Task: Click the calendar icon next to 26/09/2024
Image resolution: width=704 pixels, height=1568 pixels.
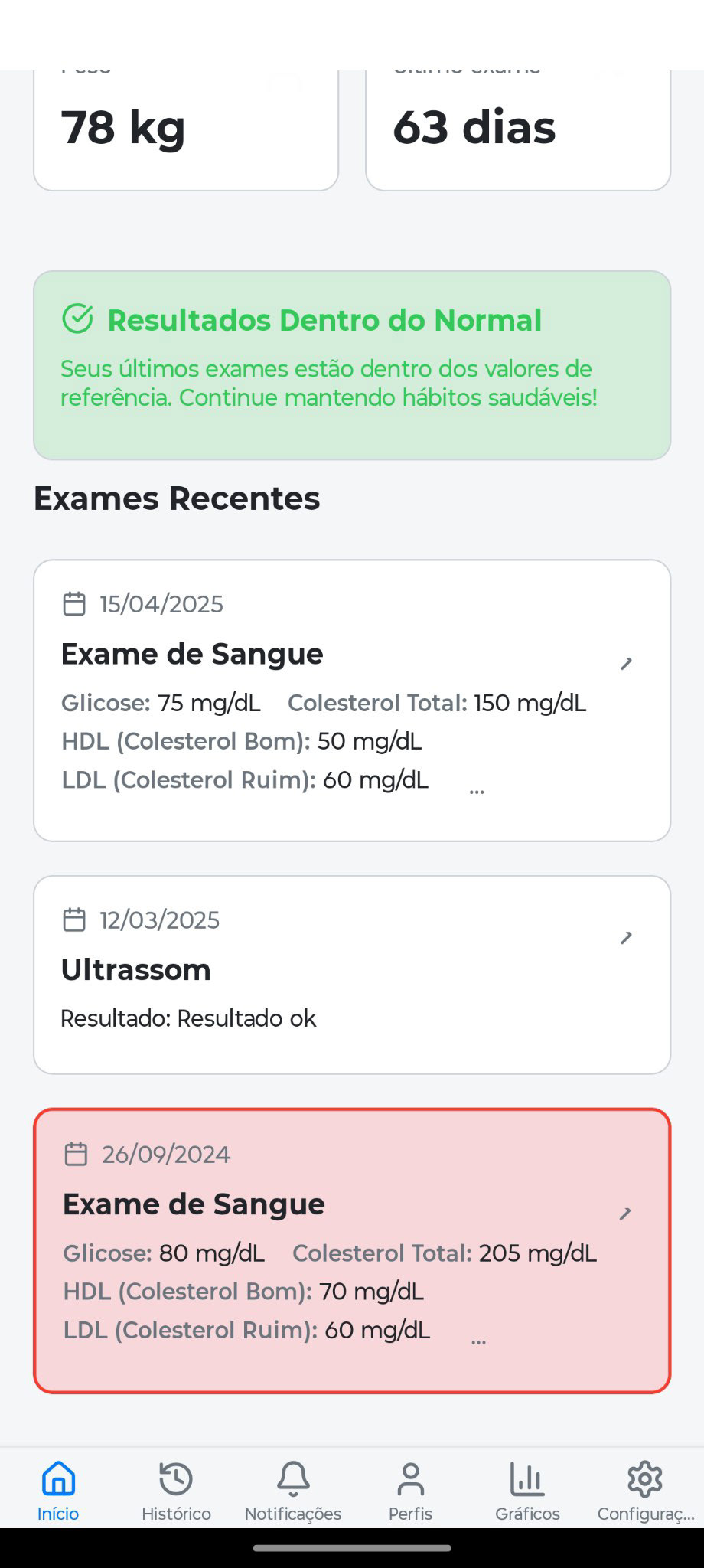Action: (76, 1153)
